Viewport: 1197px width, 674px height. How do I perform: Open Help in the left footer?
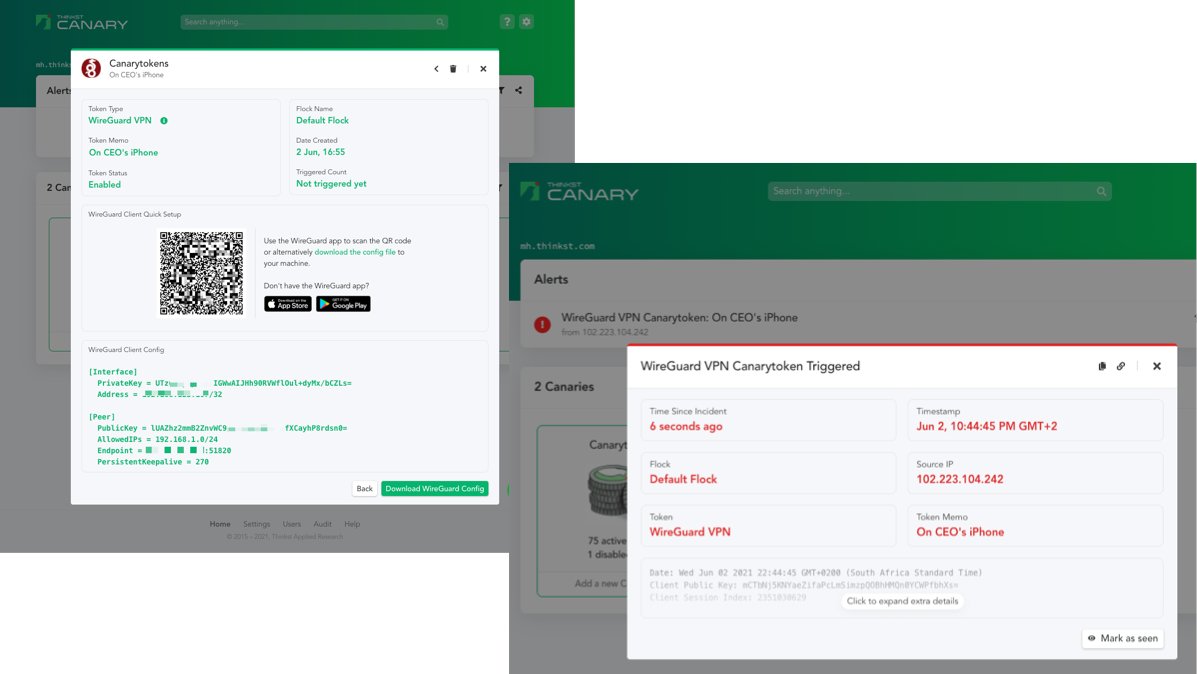pos(352,524)
